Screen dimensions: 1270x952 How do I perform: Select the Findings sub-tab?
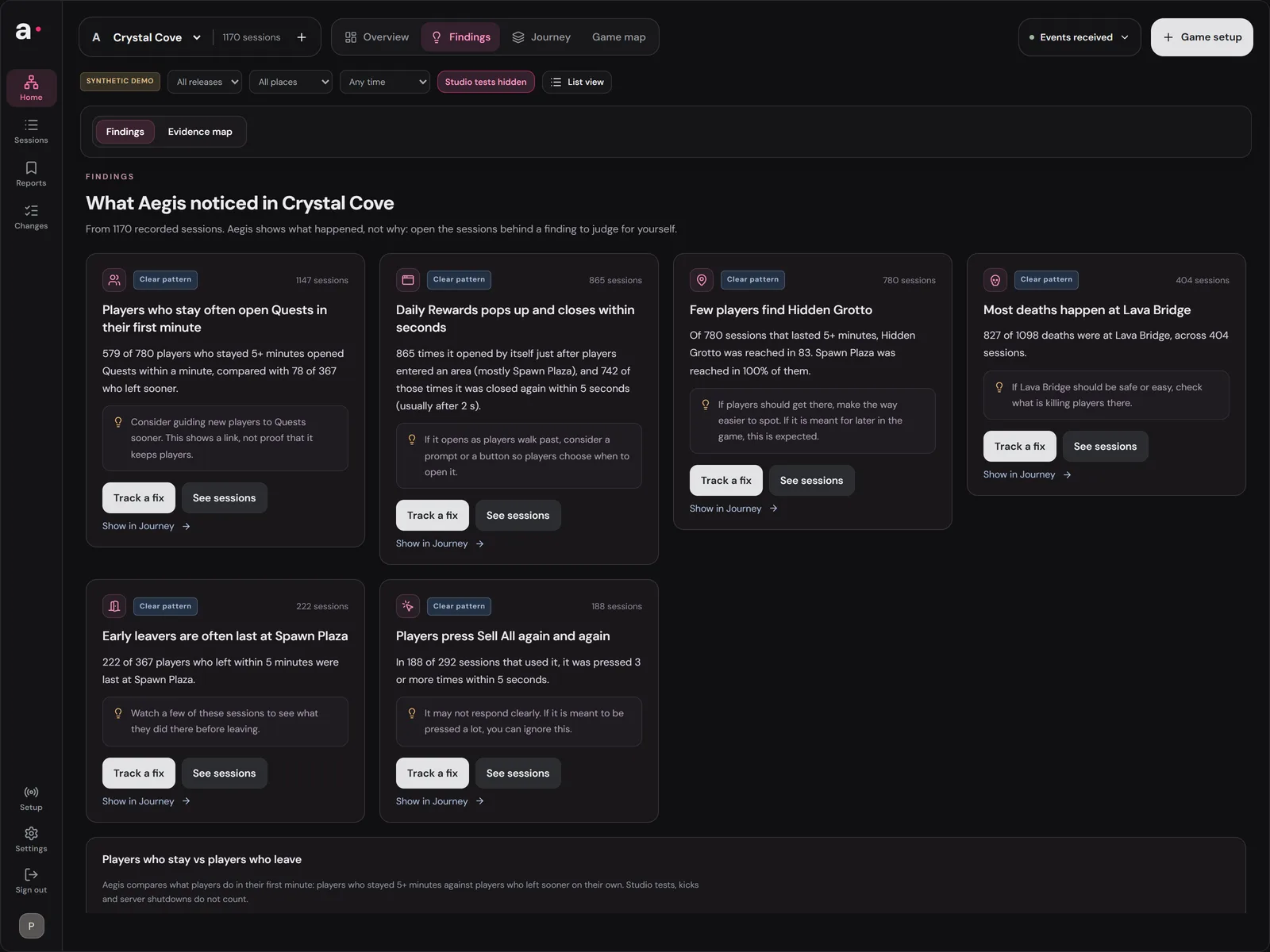pyautogui.click(x=125, y=132)
